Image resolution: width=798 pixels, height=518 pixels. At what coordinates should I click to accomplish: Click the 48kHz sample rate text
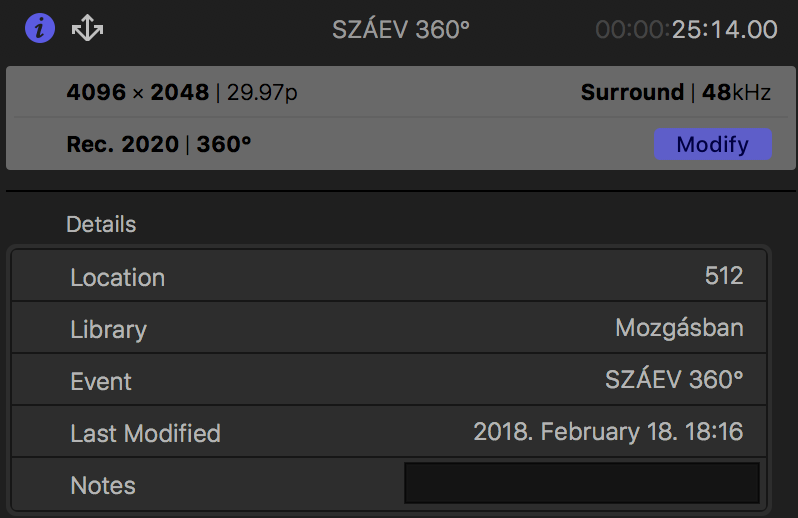tap(736, 92)
